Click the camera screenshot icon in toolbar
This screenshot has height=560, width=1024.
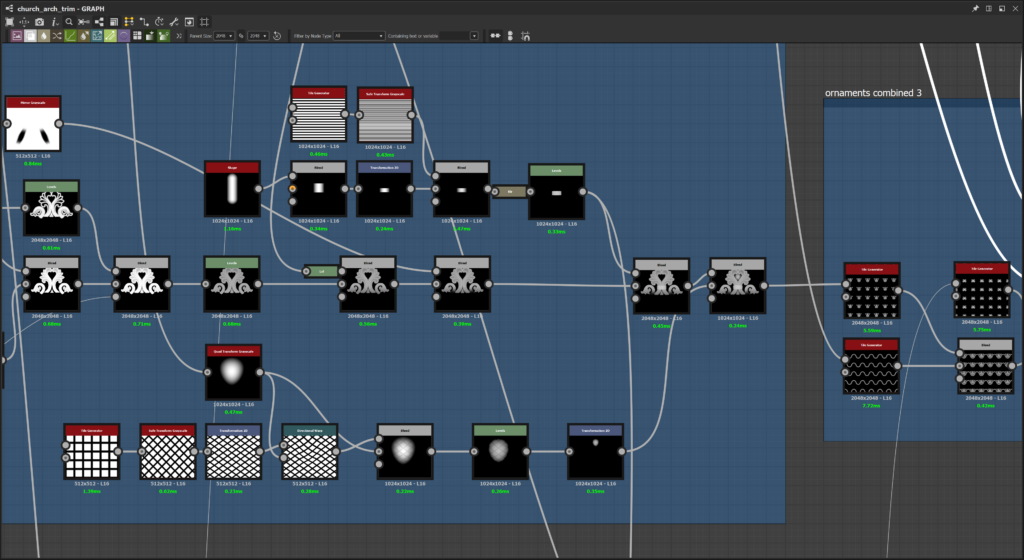[38, 21]
